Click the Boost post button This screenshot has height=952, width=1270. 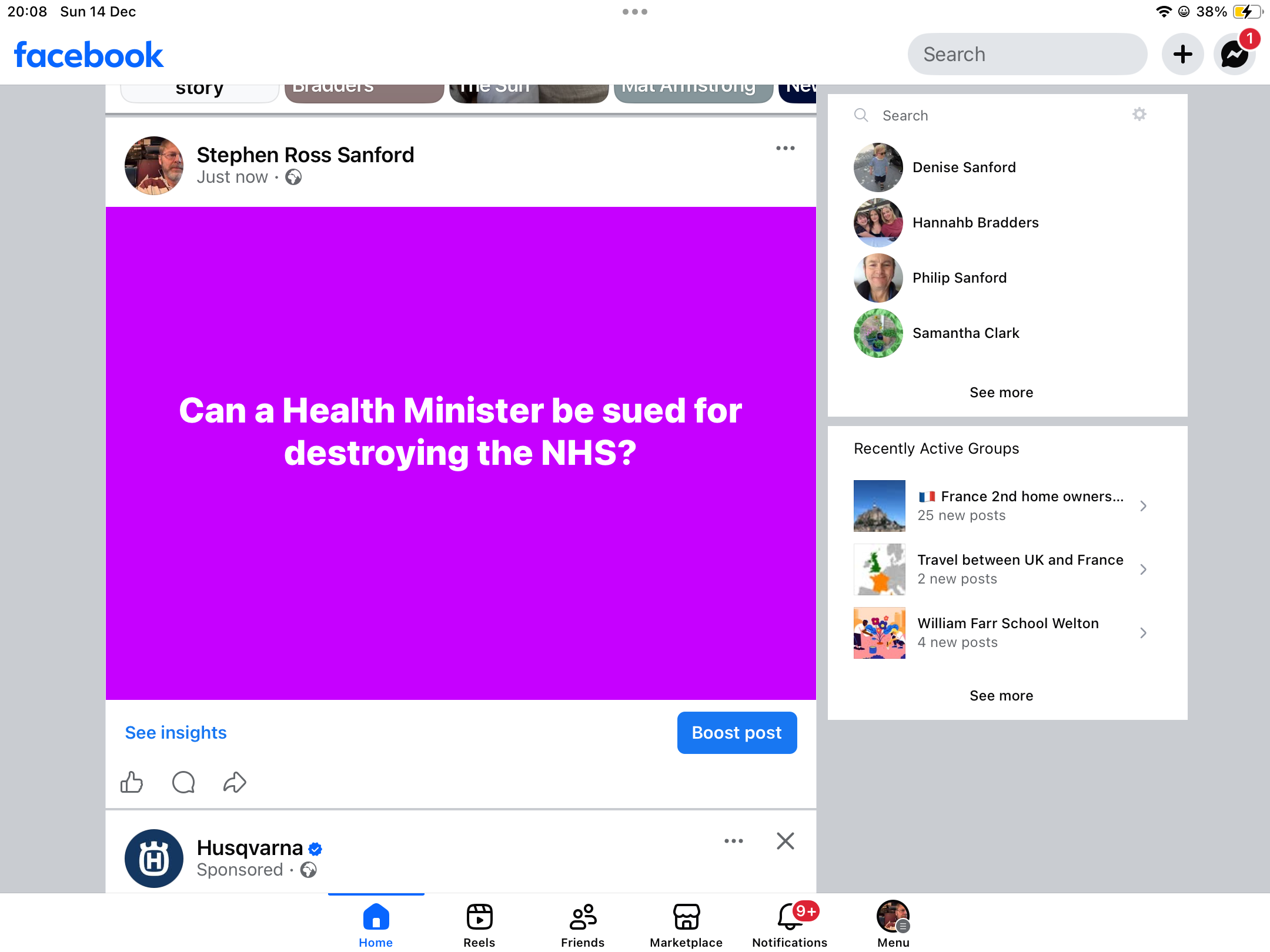tap(737, 733)
